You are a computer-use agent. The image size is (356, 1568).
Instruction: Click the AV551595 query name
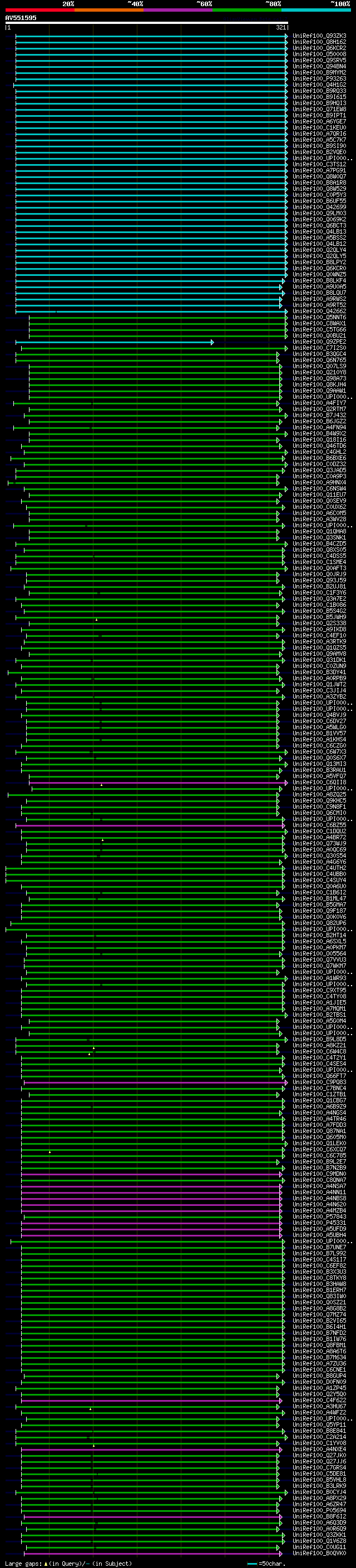pos(21,18)
